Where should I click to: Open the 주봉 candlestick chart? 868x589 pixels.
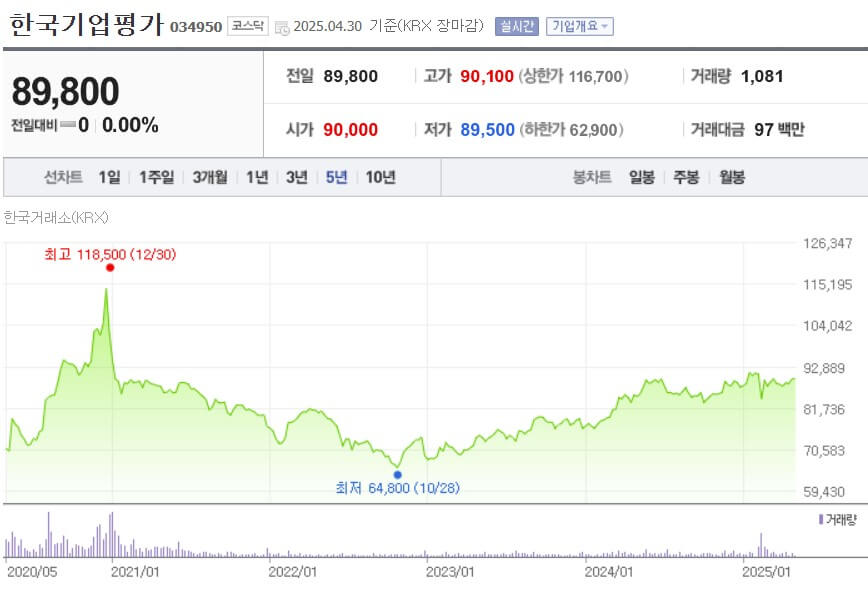[687, 176]
